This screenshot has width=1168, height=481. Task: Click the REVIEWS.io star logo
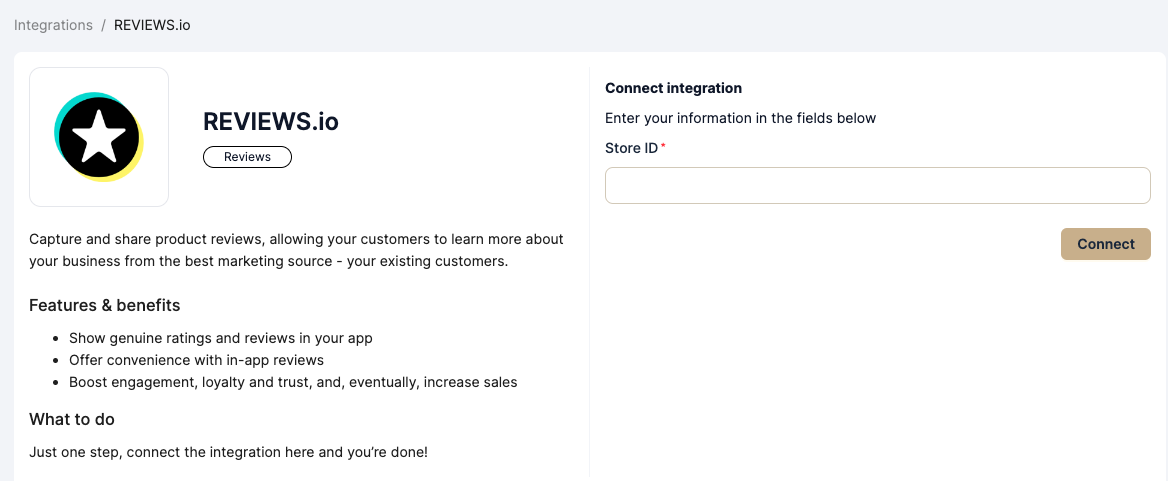coord(99,137)
